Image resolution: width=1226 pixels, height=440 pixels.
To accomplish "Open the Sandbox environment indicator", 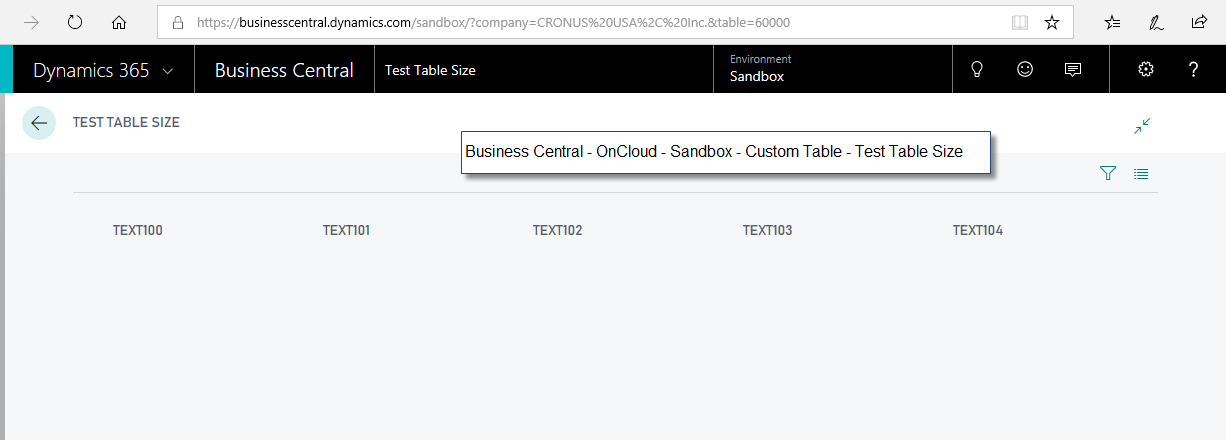I will coord(757,69).
